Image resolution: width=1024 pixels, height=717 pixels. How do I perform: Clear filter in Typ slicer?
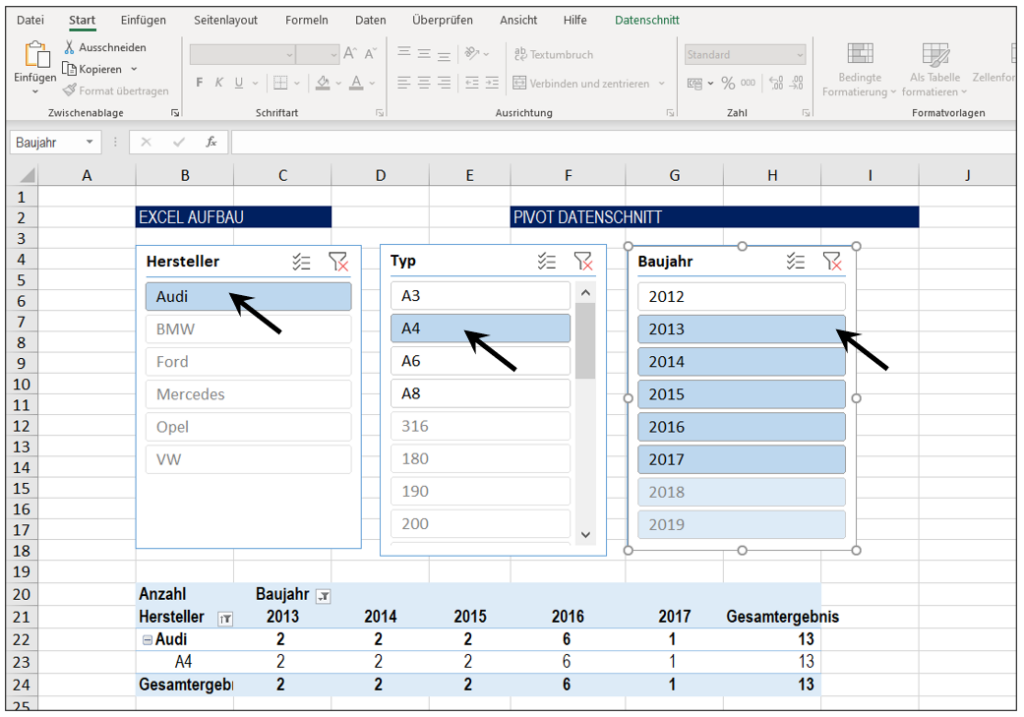click(x=583, y=261)
